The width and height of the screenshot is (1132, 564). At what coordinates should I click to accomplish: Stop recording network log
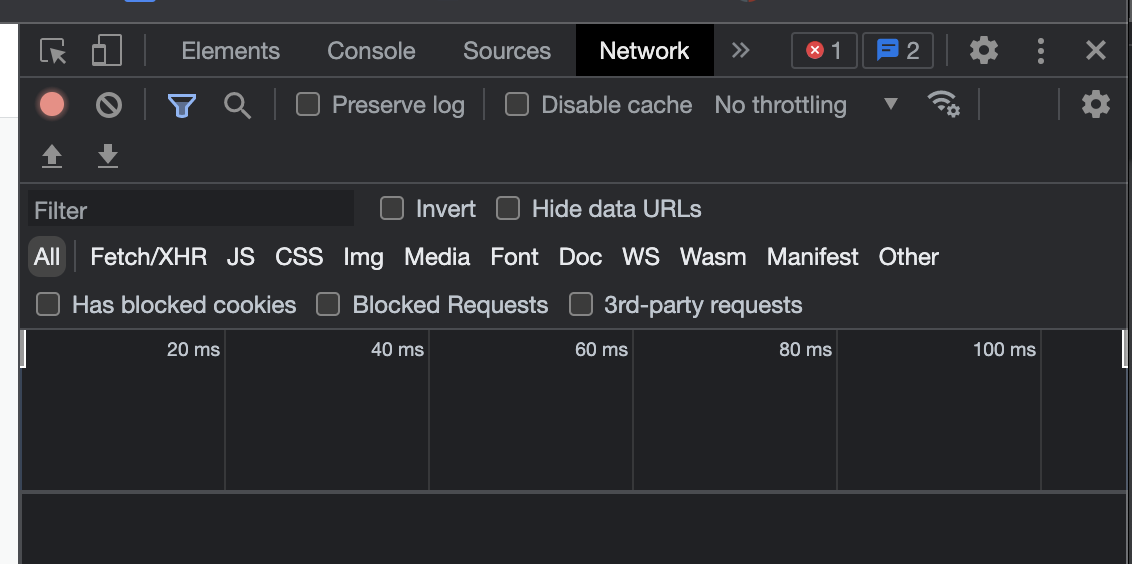pyautogui.click(x=52, y=105)
